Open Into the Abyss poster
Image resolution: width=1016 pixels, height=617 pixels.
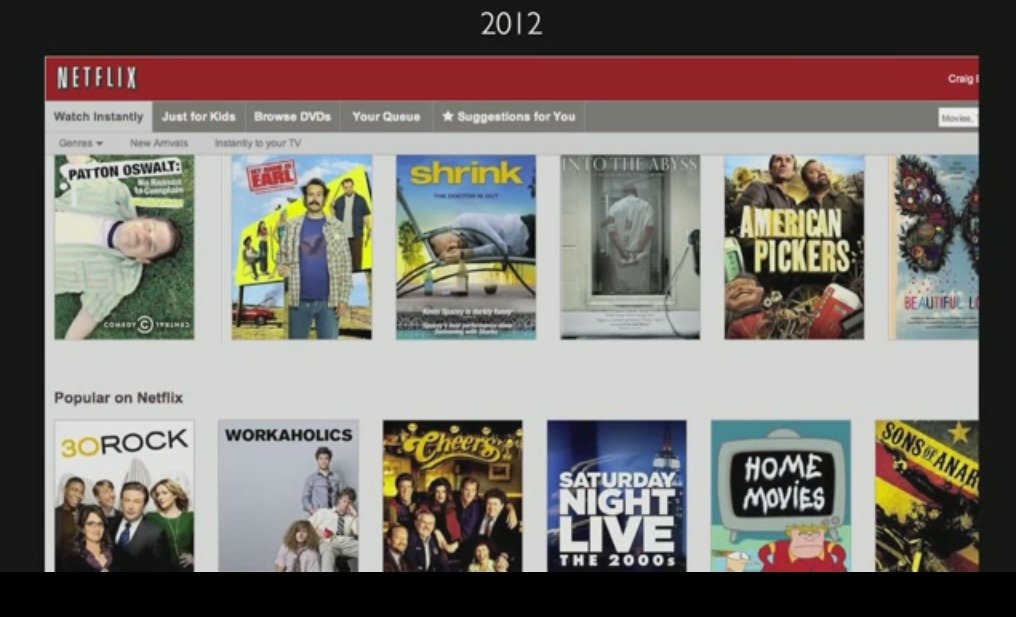630,247
